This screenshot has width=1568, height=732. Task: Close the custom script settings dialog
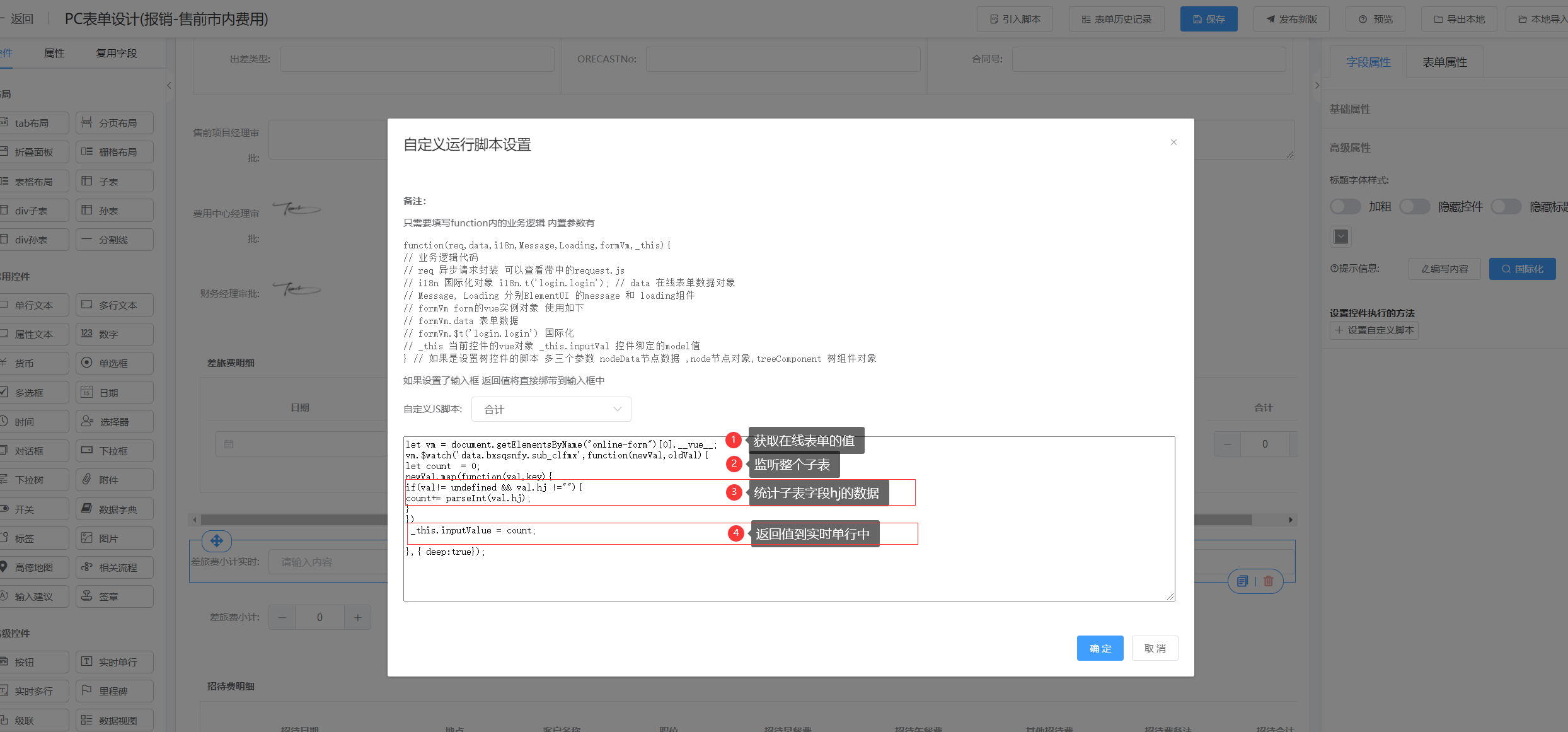pos(1173,142)
